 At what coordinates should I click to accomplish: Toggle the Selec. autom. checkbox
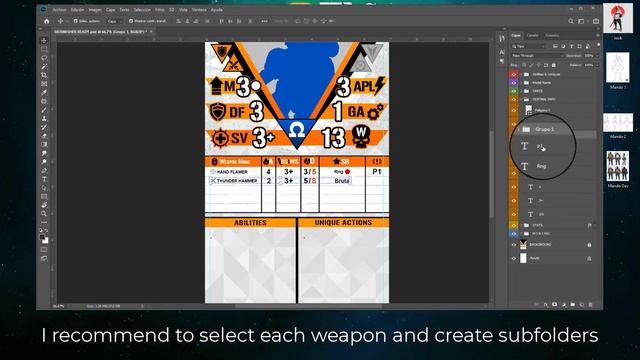76,21
